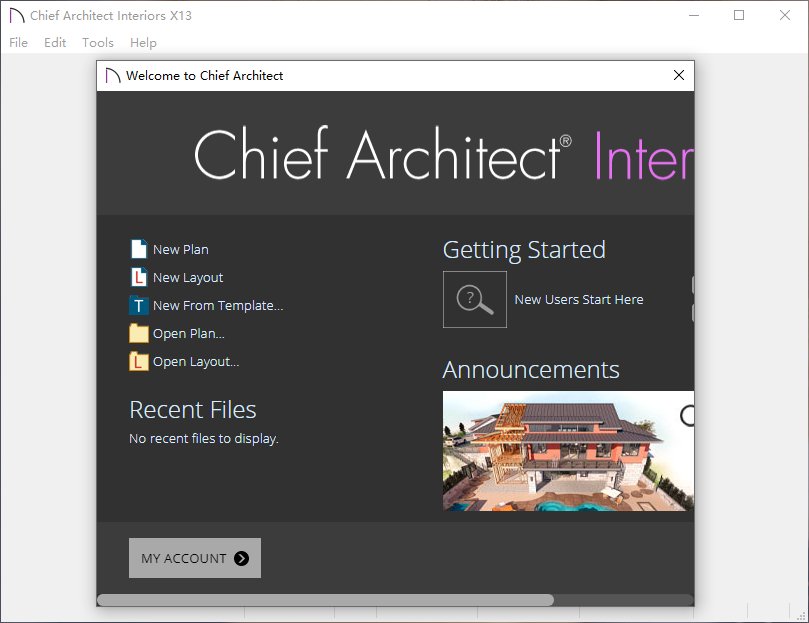
Task: Open the Edit menu
Action: point(55,42)
